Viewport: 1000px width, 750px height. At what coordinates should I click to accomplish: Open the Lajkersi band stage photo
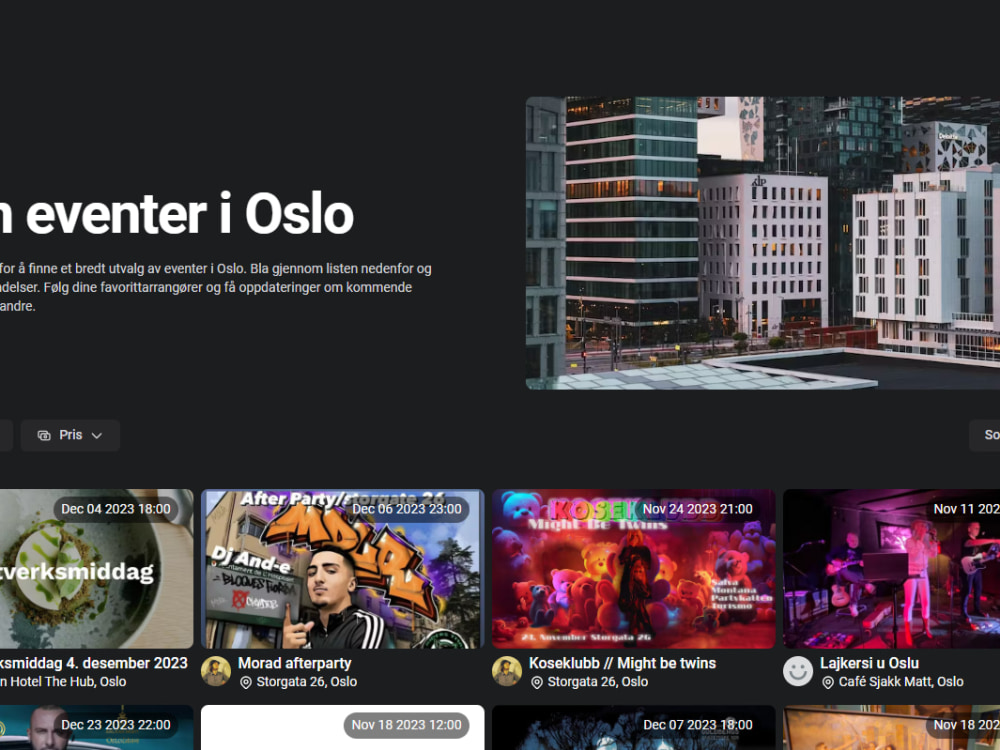click(x=891, y=569)
